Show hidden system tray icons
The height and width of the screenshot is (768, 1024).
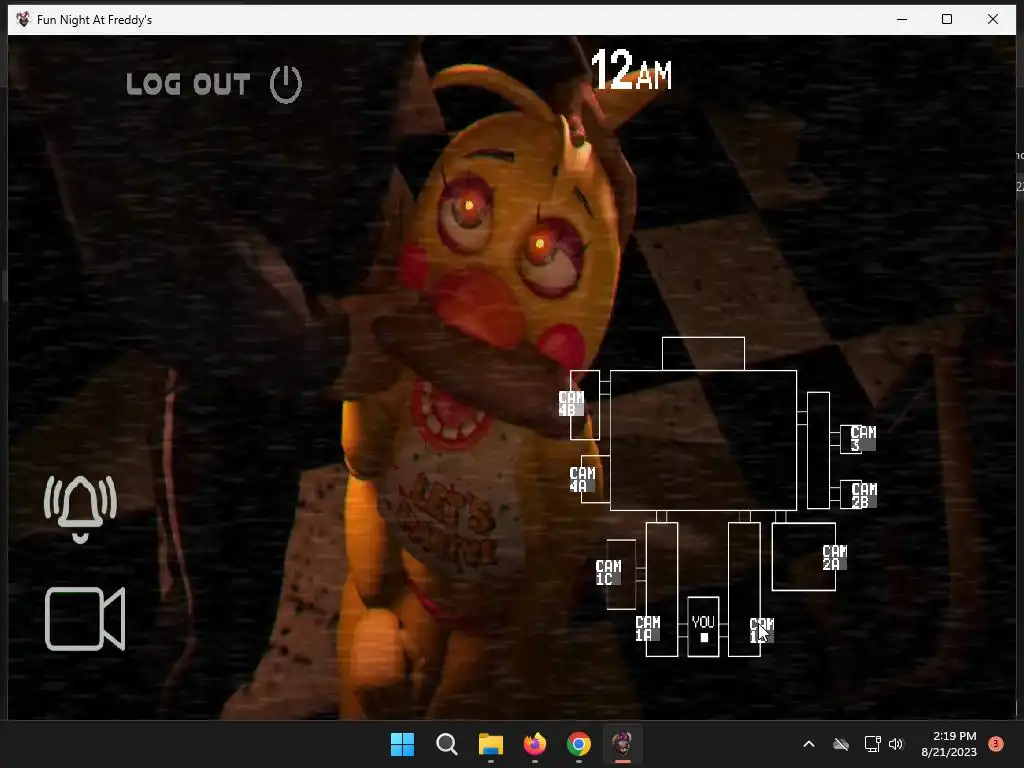(x=808, y=744)
